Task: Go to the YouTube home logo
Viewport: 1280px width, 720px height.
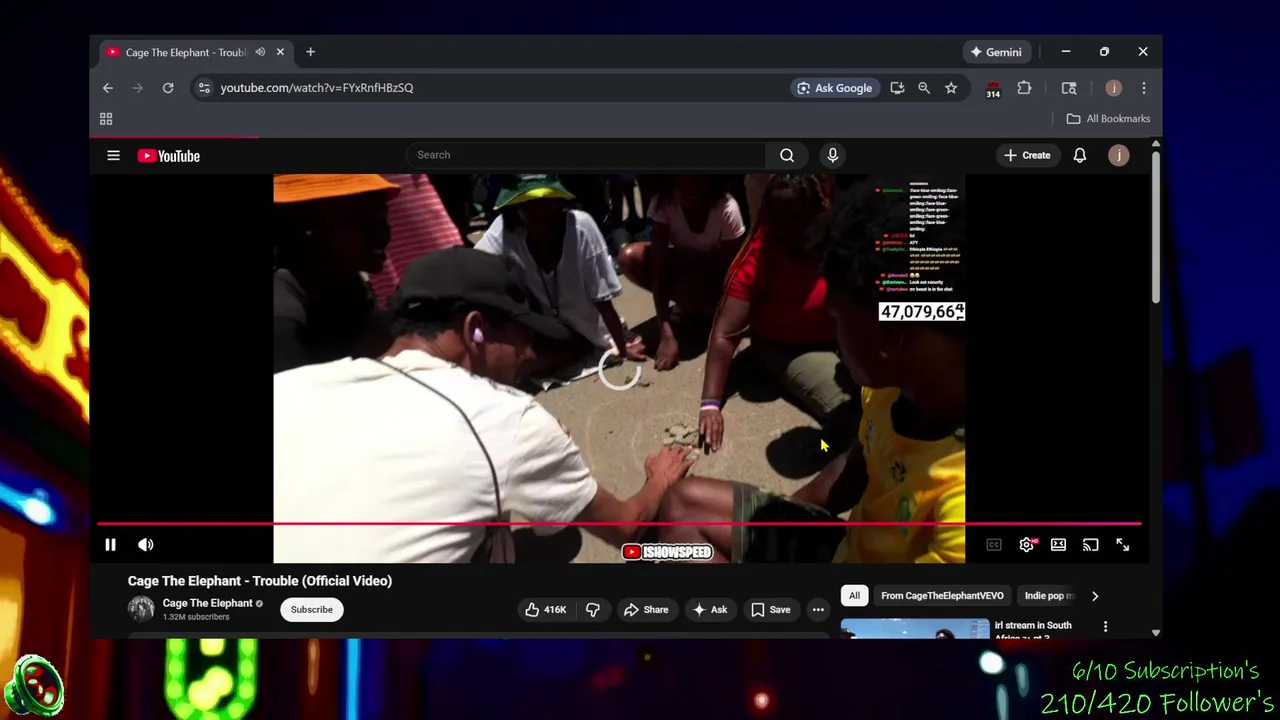Action: click(x=169, y=155)
